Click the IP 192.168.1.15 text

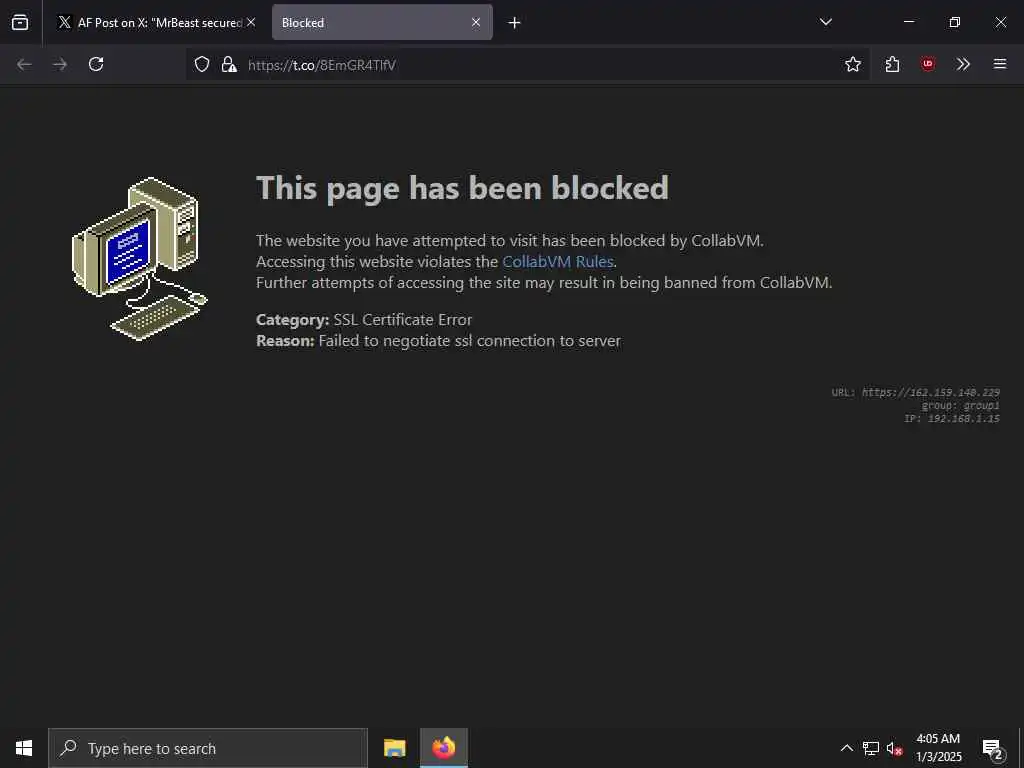click(952, 419)
